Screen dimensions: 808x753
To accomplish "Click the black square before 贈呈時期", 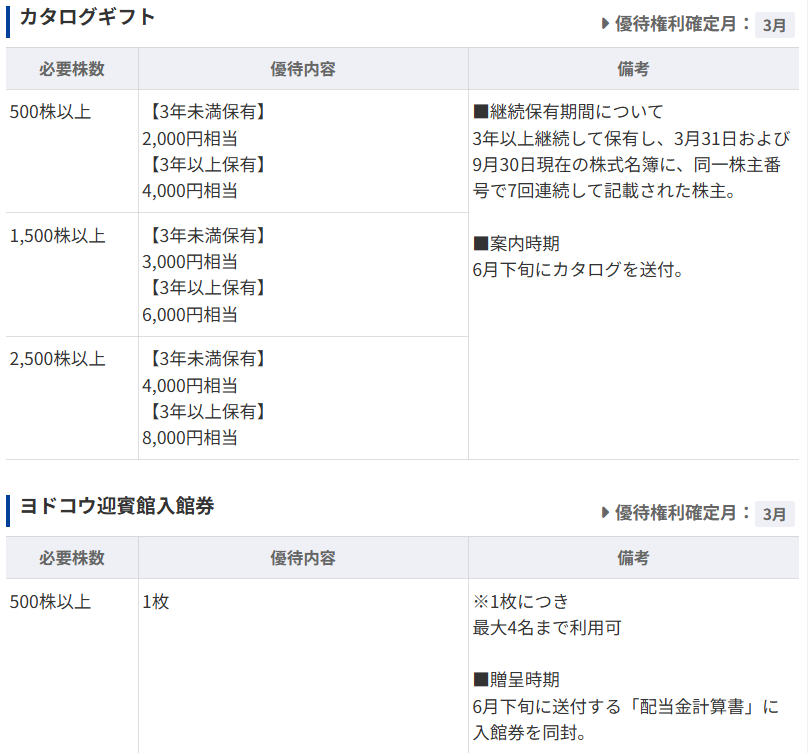I will (x=480, y=680).
